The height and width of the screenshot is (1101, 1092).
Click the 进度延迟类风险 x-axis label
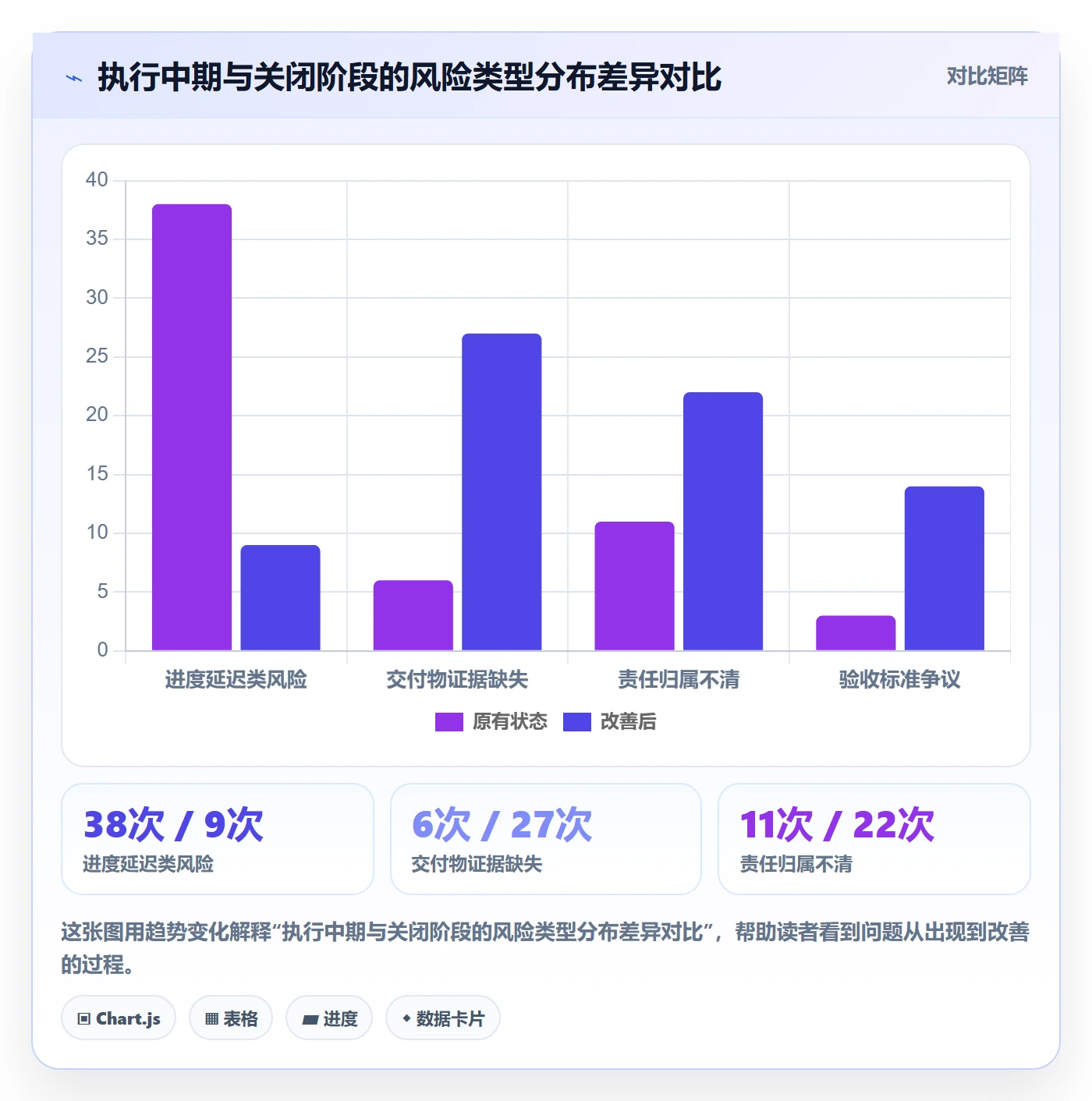tap(236, 680)
